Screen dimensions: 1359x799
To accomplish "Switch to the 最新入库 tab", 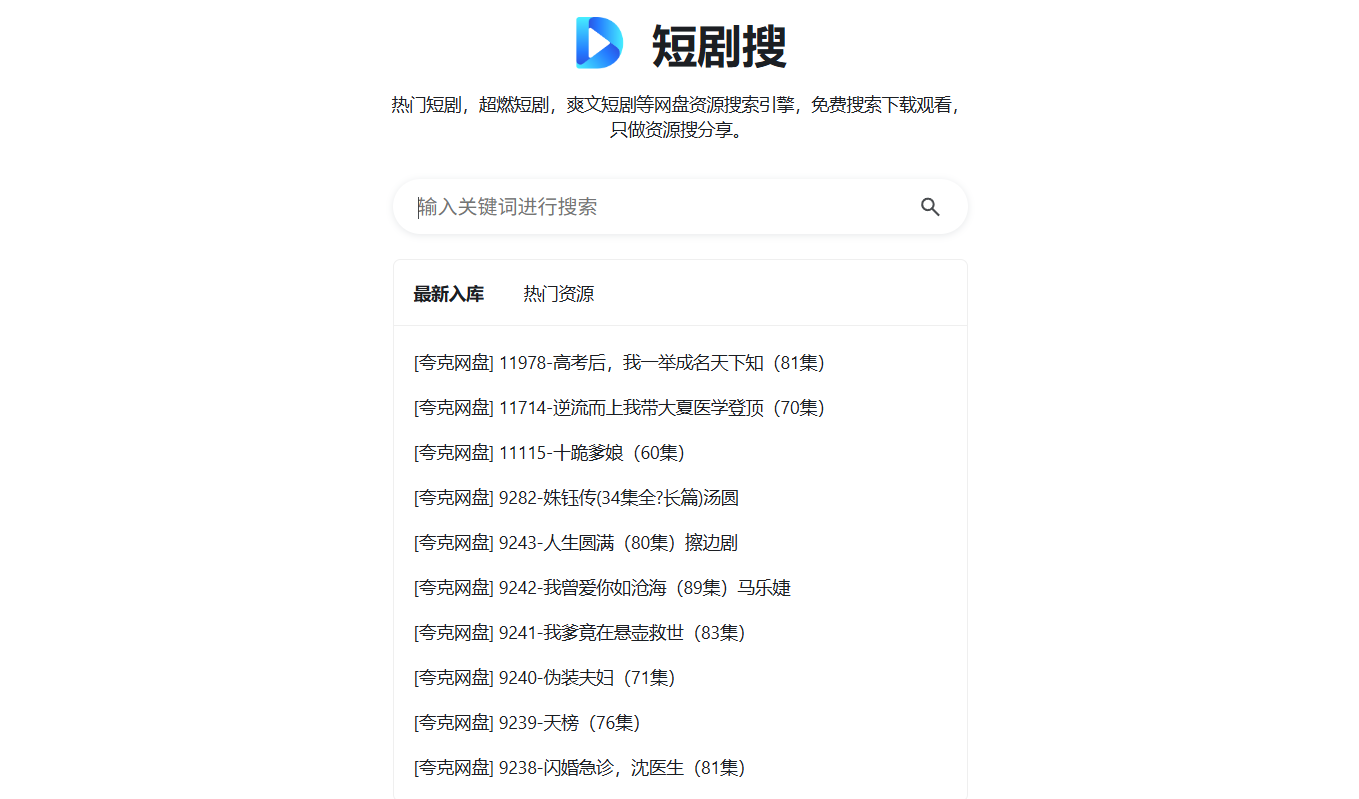I will click(448, 294).
